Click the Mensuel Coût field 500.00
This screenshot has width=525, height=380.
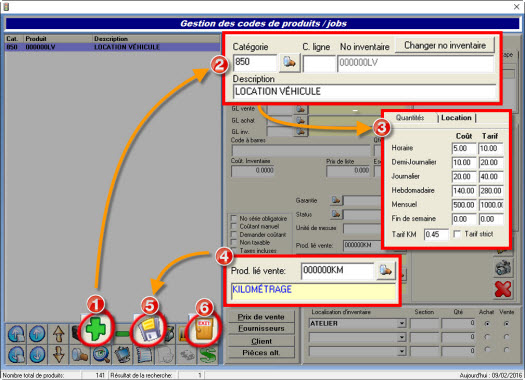(x=464, y=205)
